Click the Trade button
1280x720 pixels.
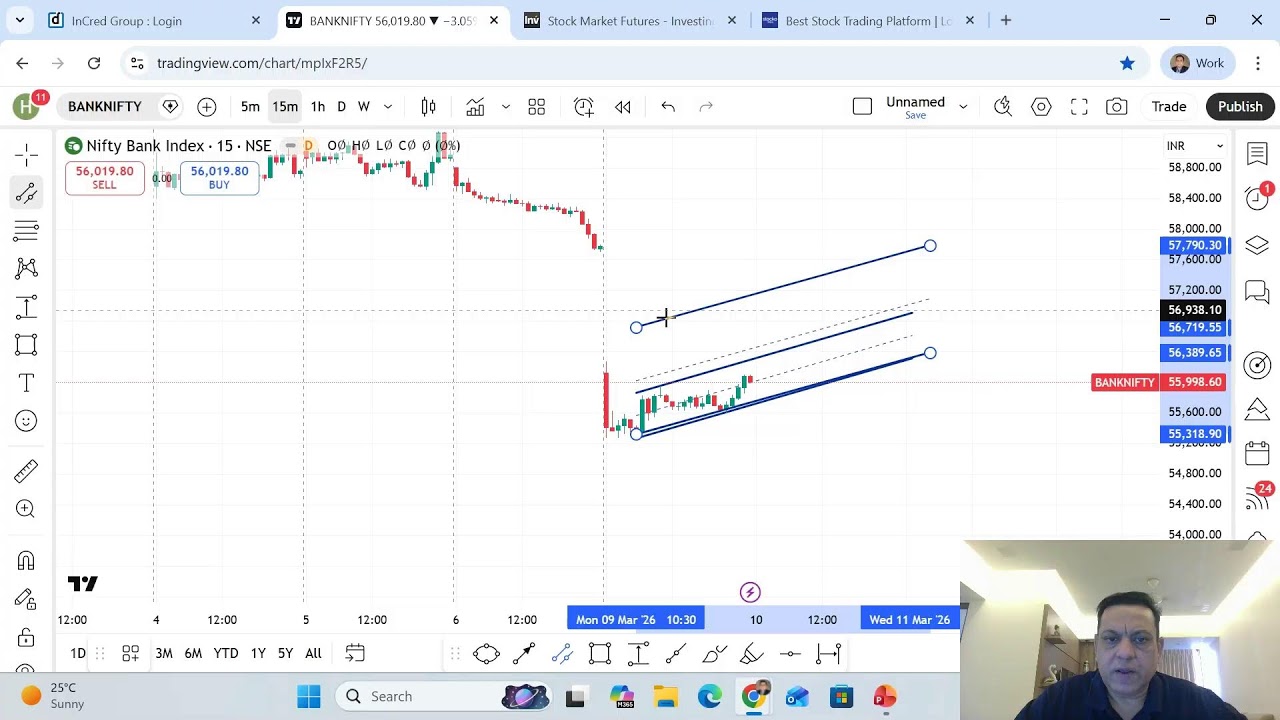click(x=1168, y=107)
